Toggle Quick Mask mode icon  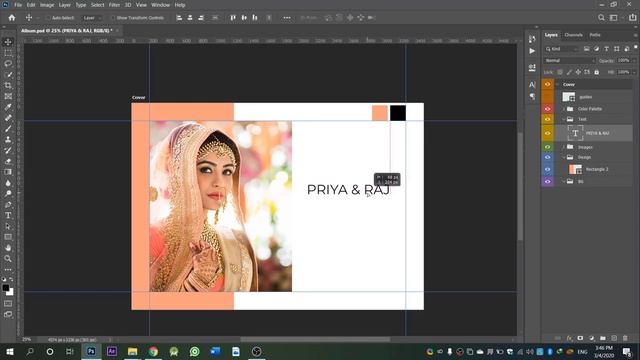pos(8,304)
